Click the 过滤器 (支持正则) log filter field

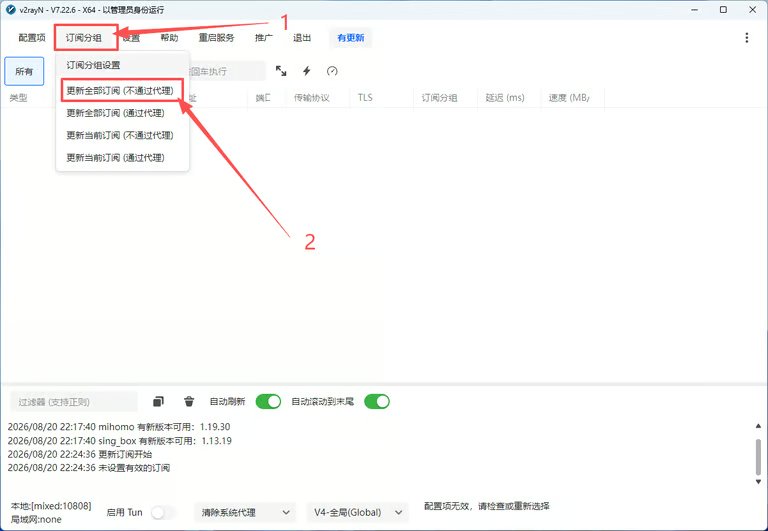click(x=74, y=402)
